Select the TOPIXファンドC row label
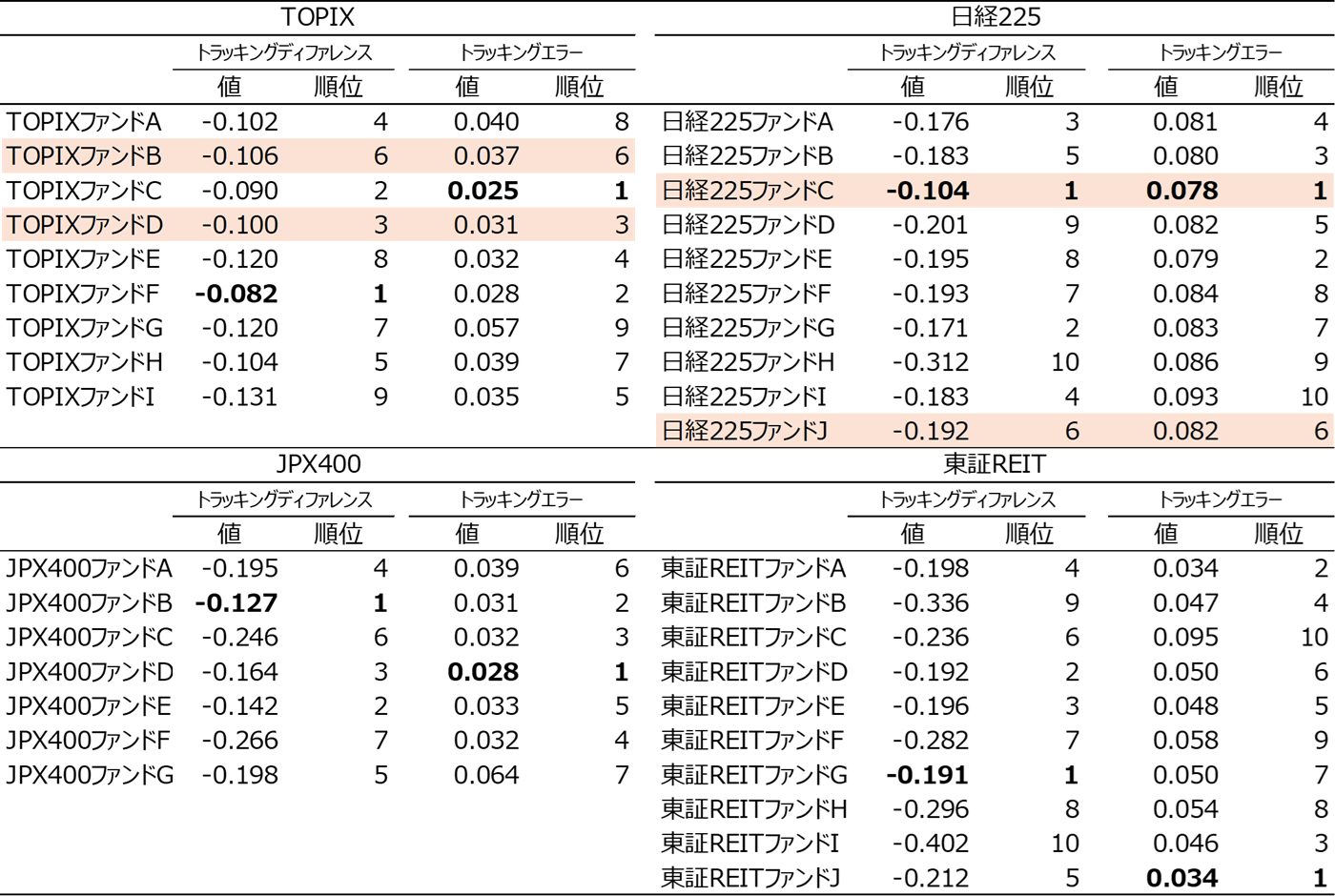 [84, 191]
